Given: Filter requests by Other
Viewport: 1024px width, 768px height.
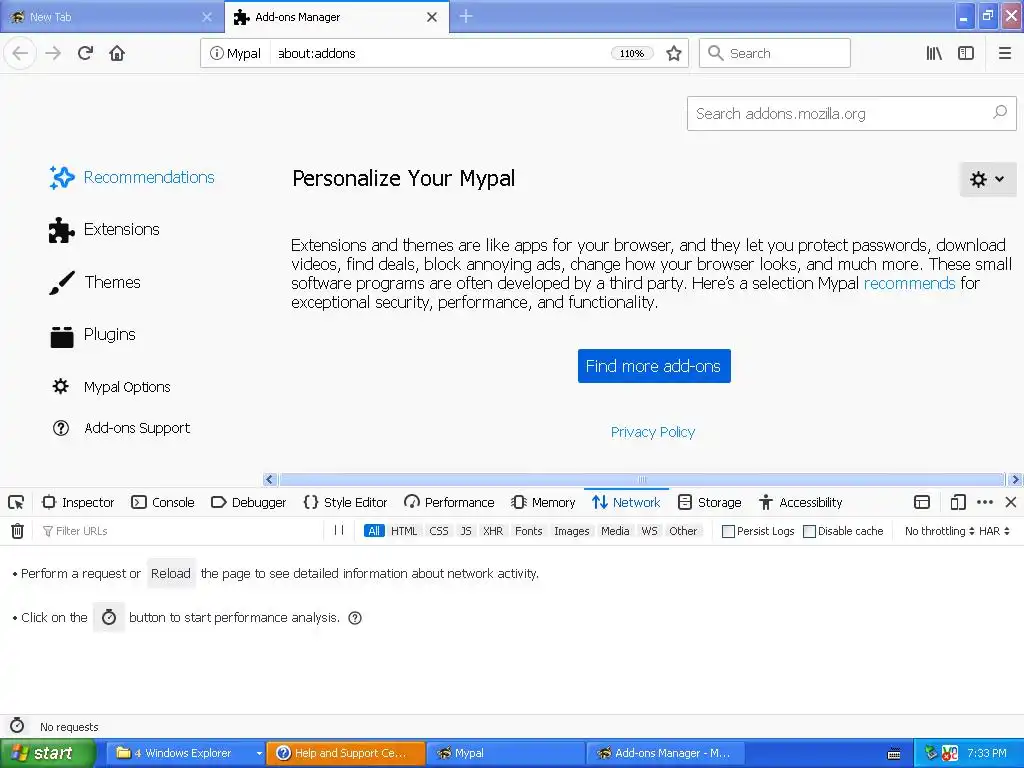Looking at the screenshot, I should [x=683, y=531].
